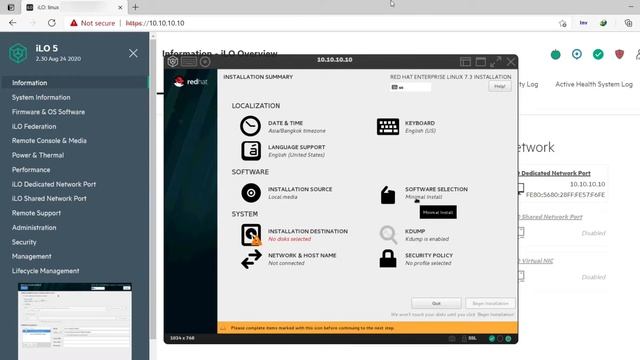Go back in the browser
This screenshot has height=360, width=640.
(x=13, y=23)
